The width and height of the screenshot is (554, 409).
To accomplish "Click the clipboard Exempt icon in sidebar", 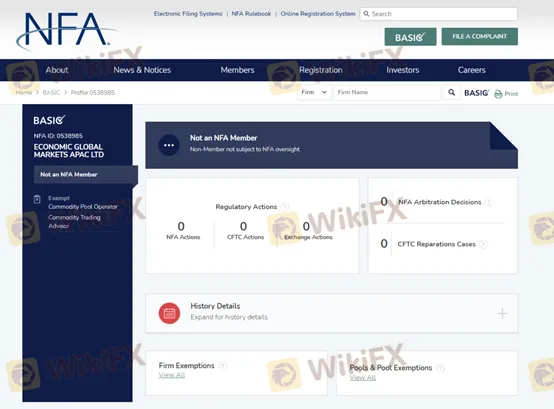I will [37, 199].
